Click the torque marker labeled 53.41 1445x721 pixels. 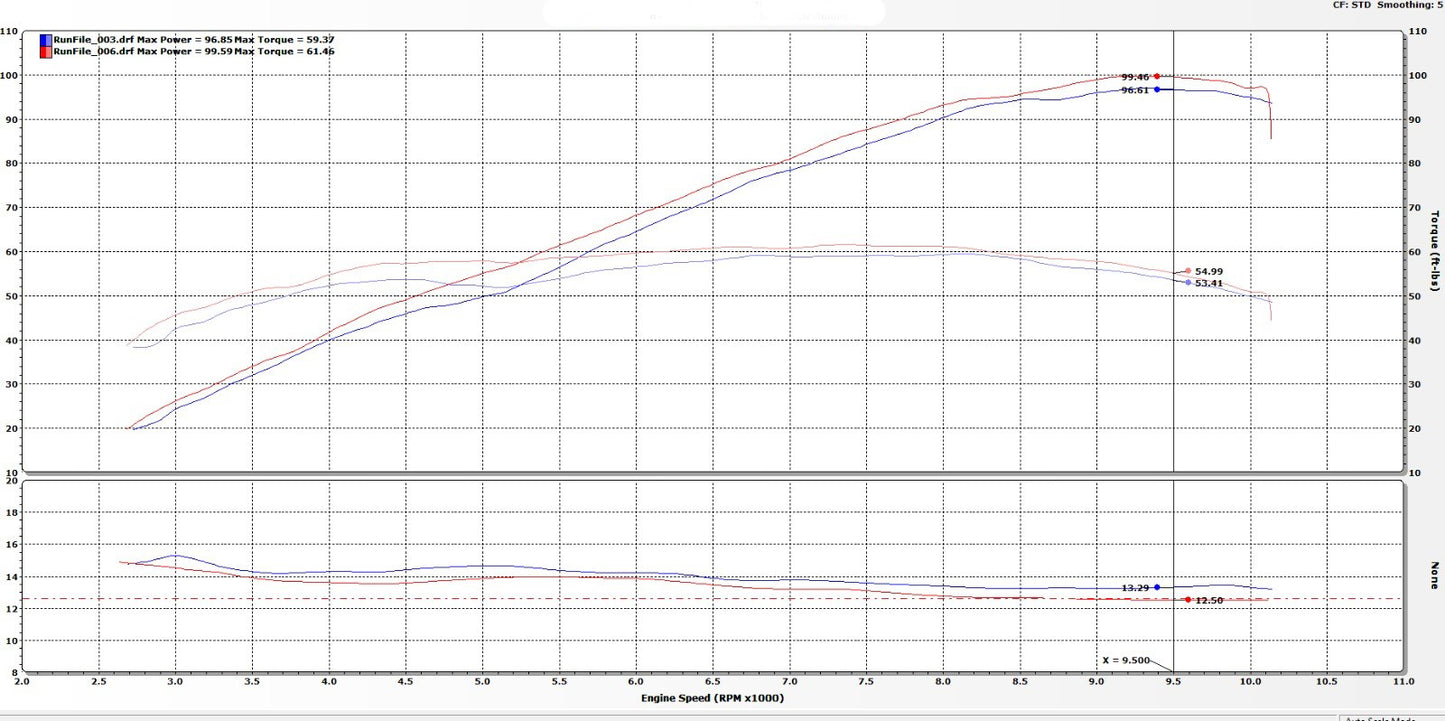[1188, 282]
